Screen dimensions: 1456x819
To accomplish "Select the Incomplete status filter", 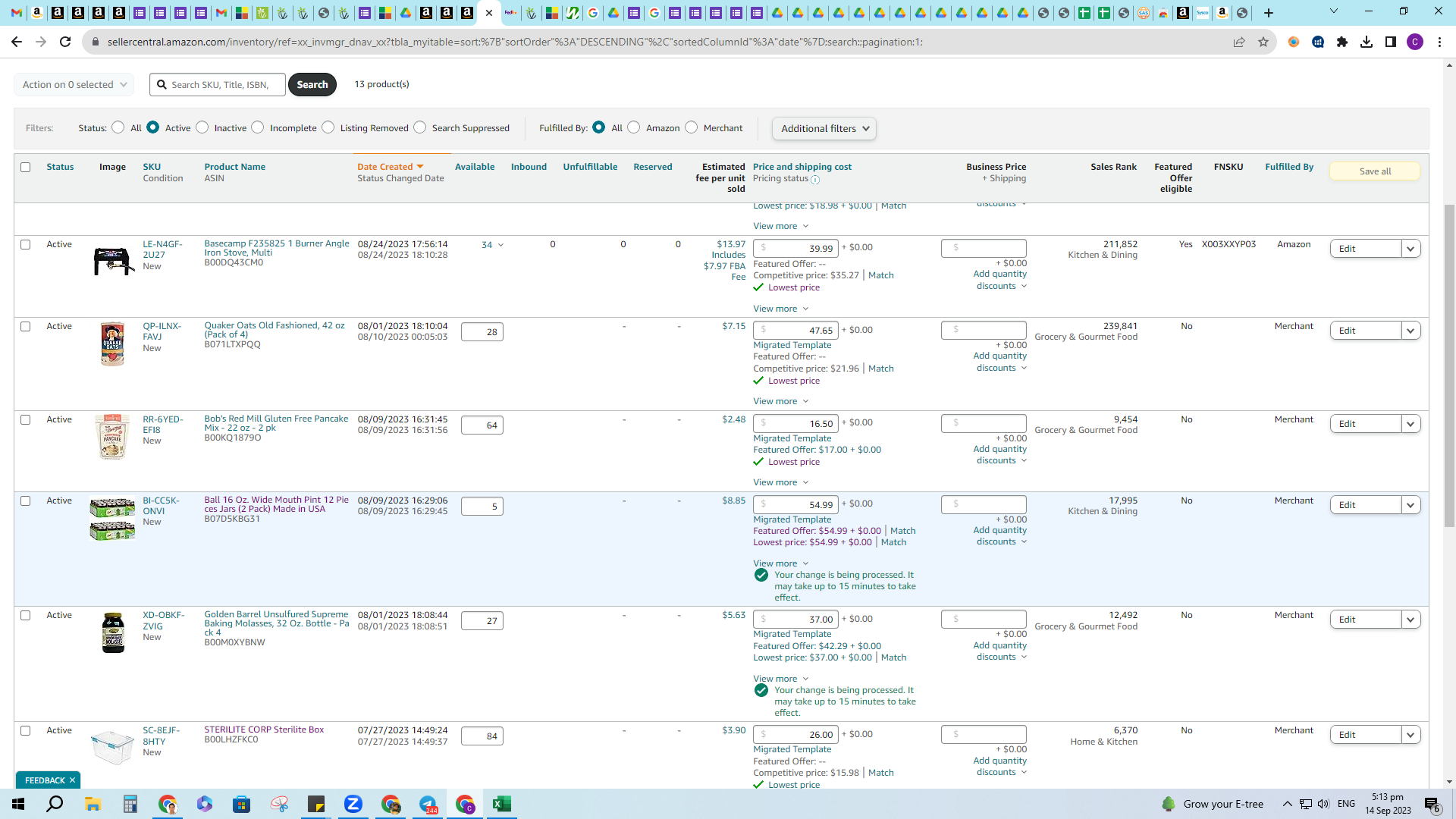I will point(258,127).
